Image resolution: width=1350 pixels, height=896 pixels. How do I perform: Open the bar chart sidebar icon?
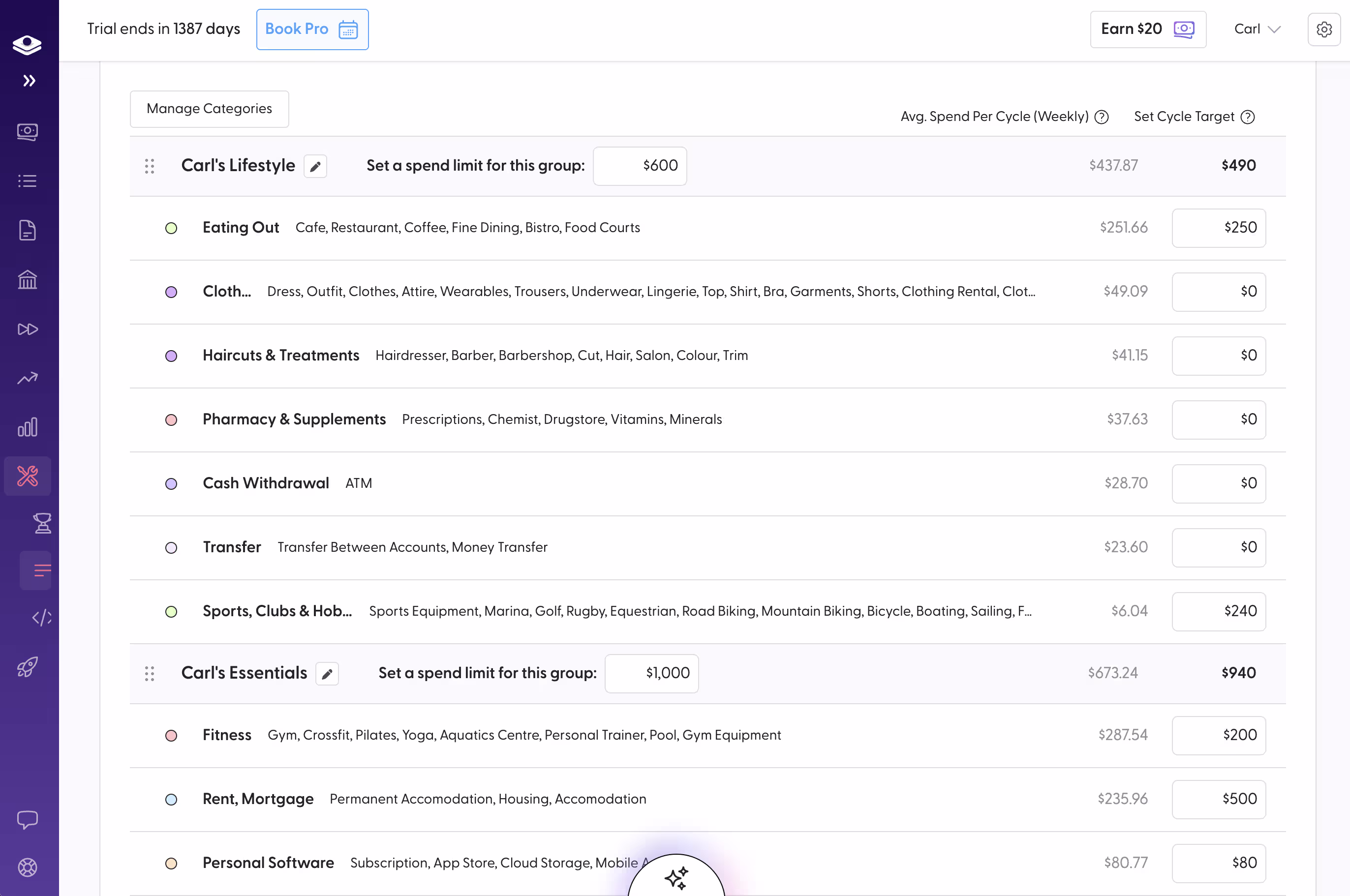pos(28,427)
